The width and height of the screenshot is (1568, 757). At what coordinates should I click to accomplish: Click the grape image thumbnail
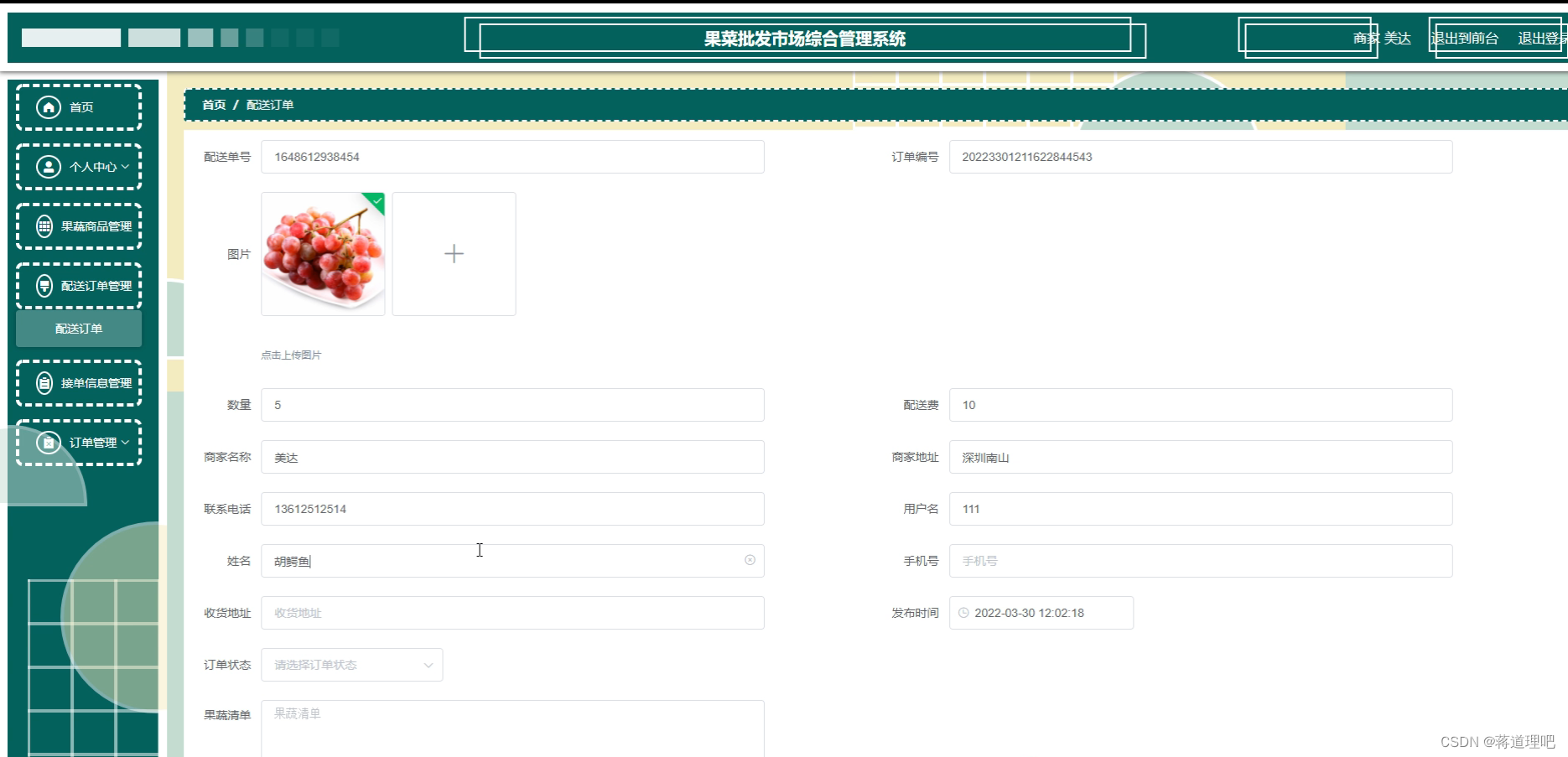323,254
